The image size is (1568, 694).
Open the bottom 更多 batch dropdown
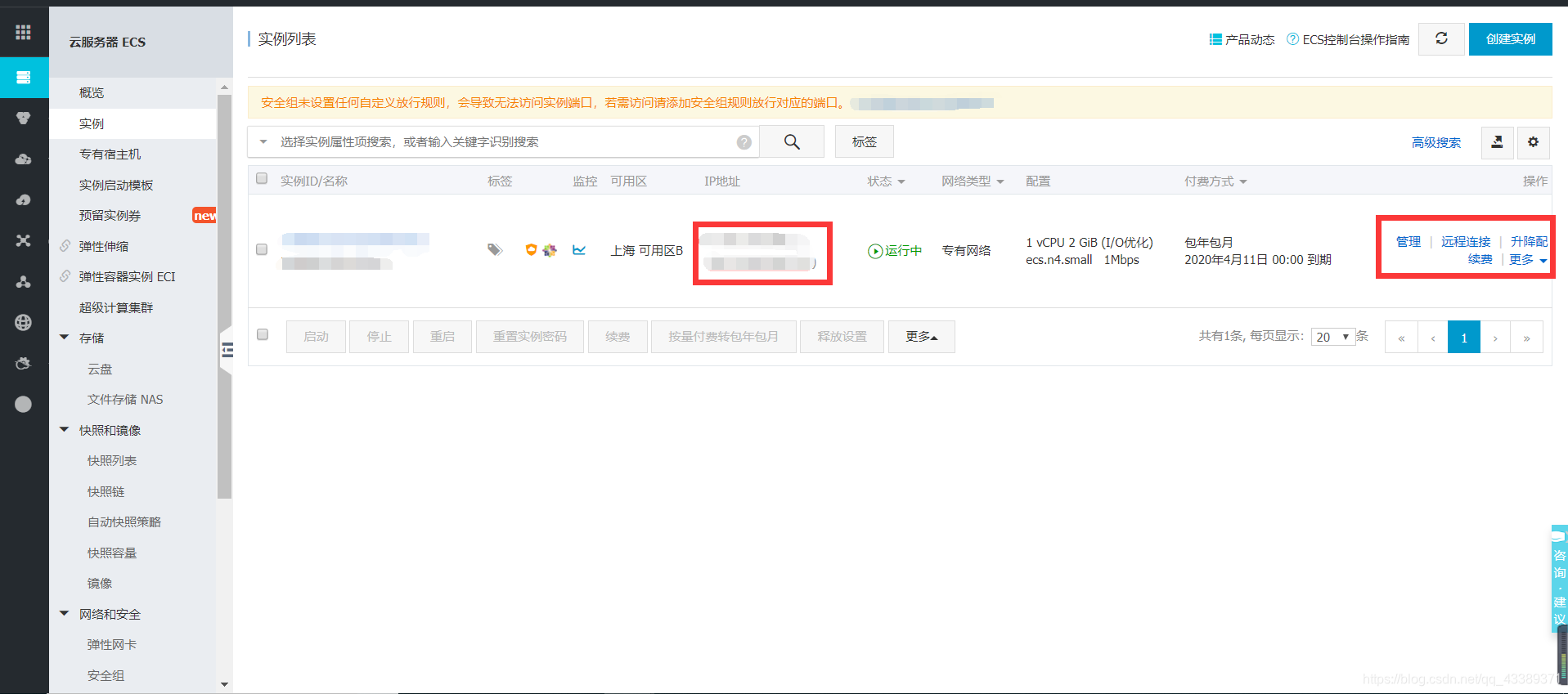point(922,337)
